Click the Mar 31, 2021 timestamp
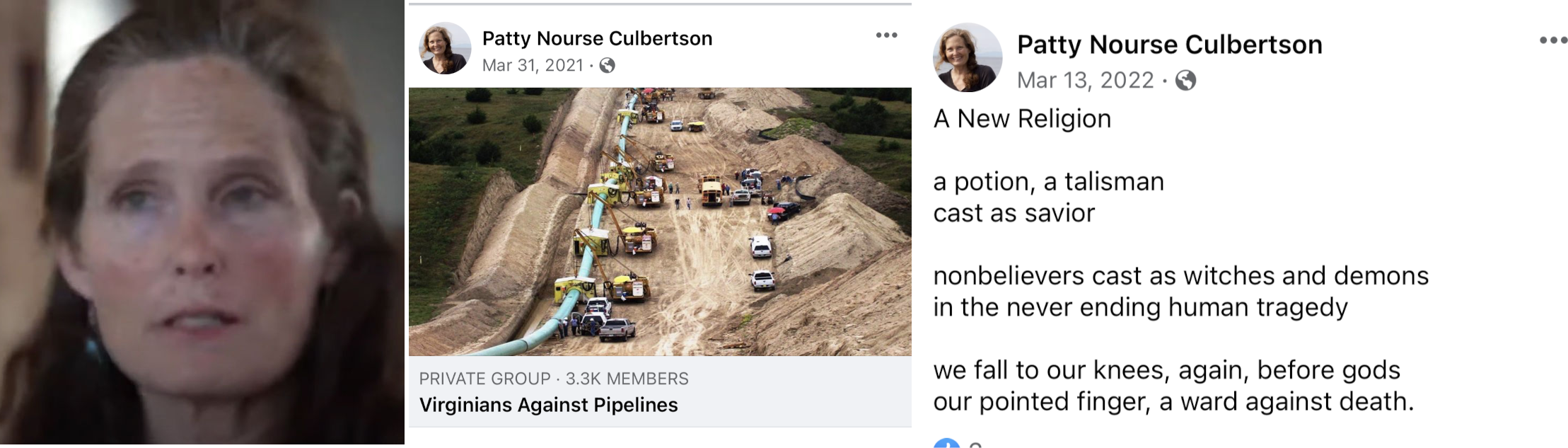 coord(533,66)
